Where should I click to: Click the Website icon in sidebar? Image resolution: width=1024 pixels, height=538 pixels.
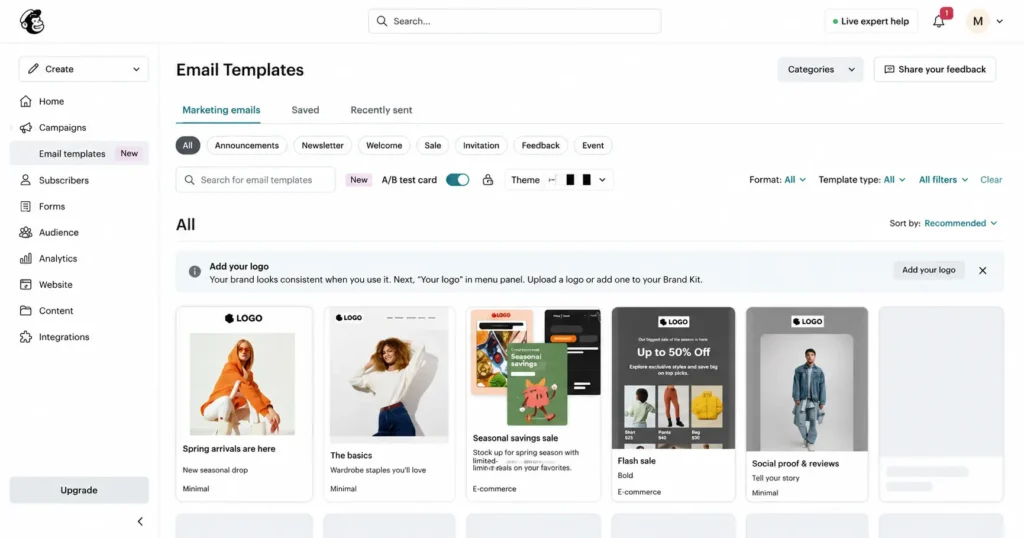(25, 285)
